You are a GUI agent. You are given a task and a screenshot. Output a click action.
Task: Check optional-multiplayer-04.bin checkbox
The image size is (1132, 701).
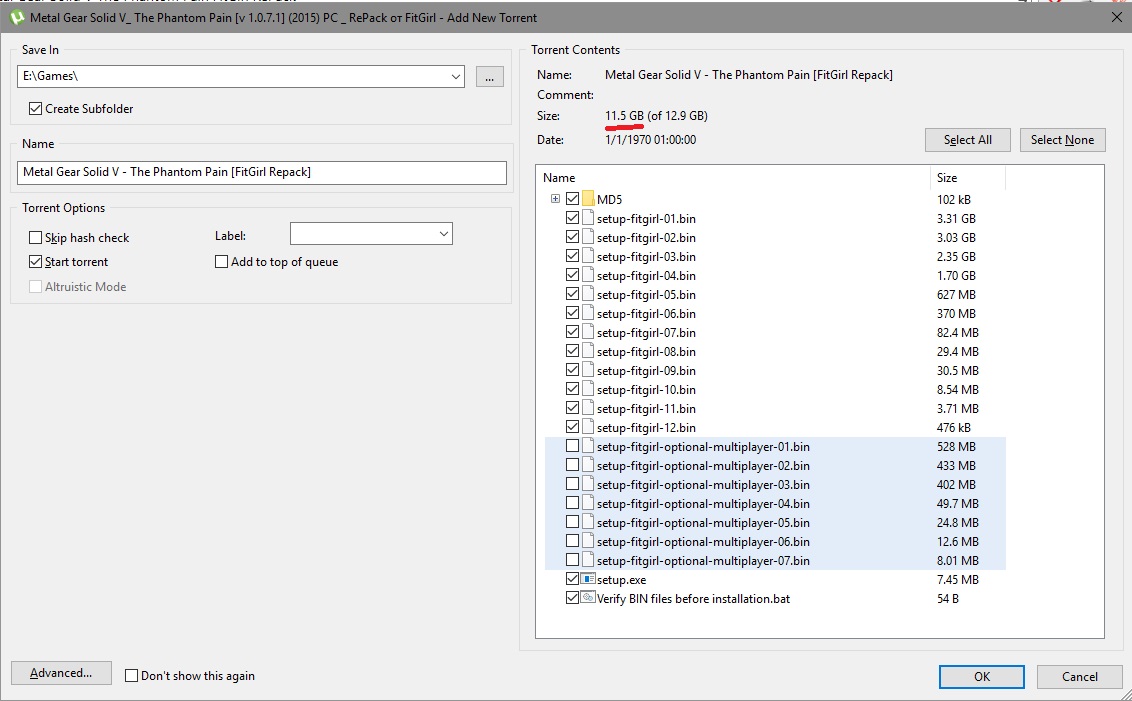572,502
